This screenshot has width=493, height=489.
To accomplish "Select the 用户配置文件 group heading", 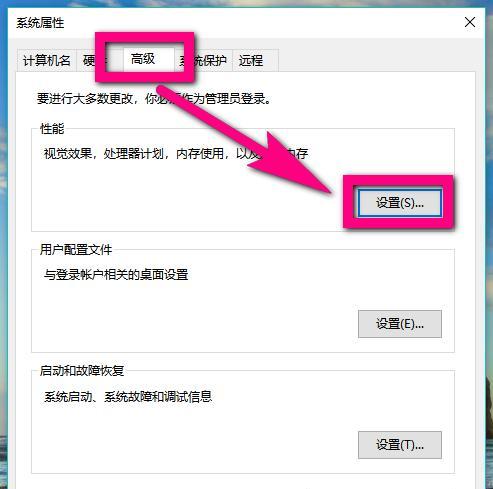I will coord(76,249).
